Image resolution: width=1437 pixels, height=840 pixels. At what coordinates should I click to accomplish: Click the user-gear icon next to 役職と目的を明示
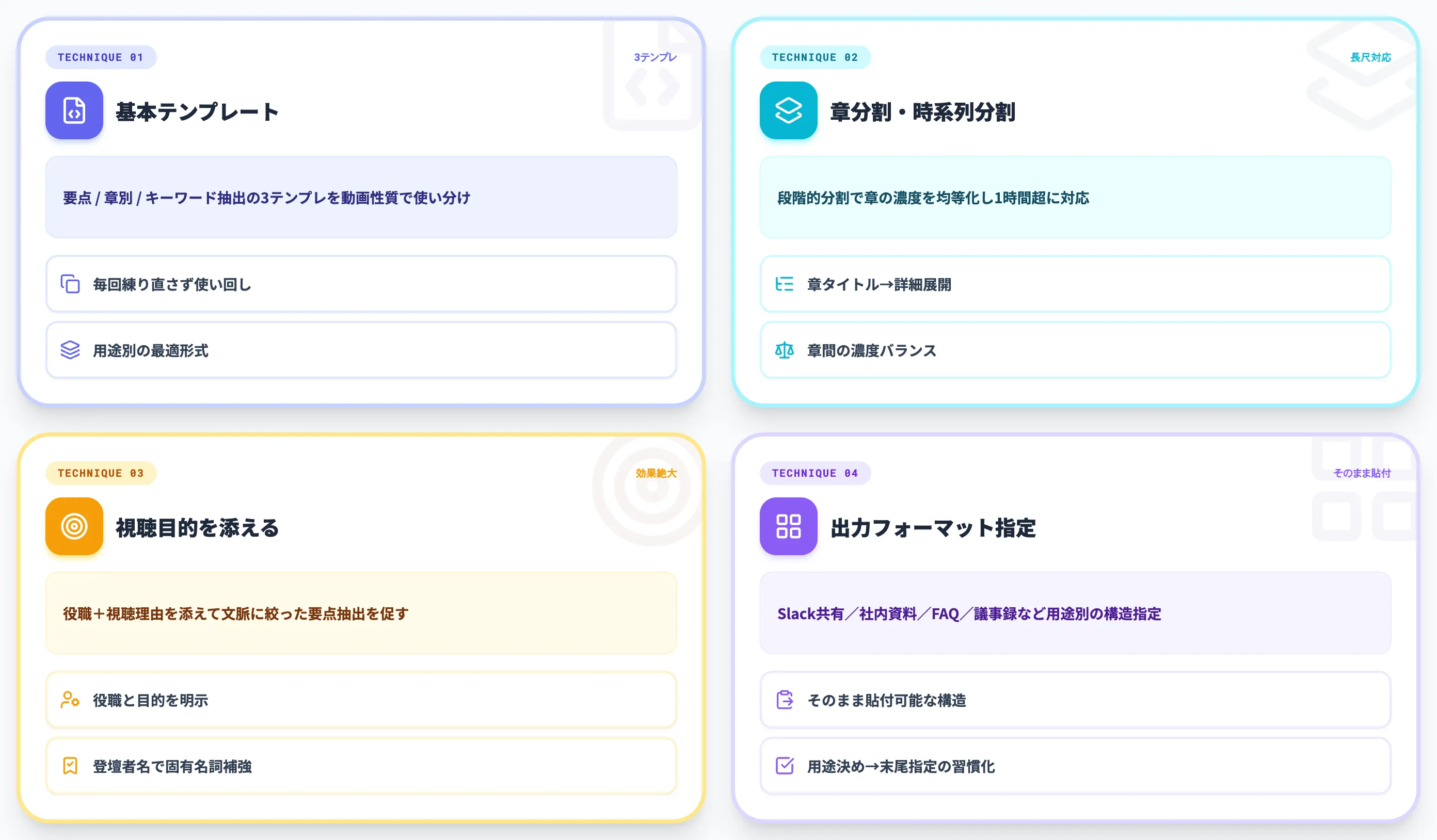[70, 700]
